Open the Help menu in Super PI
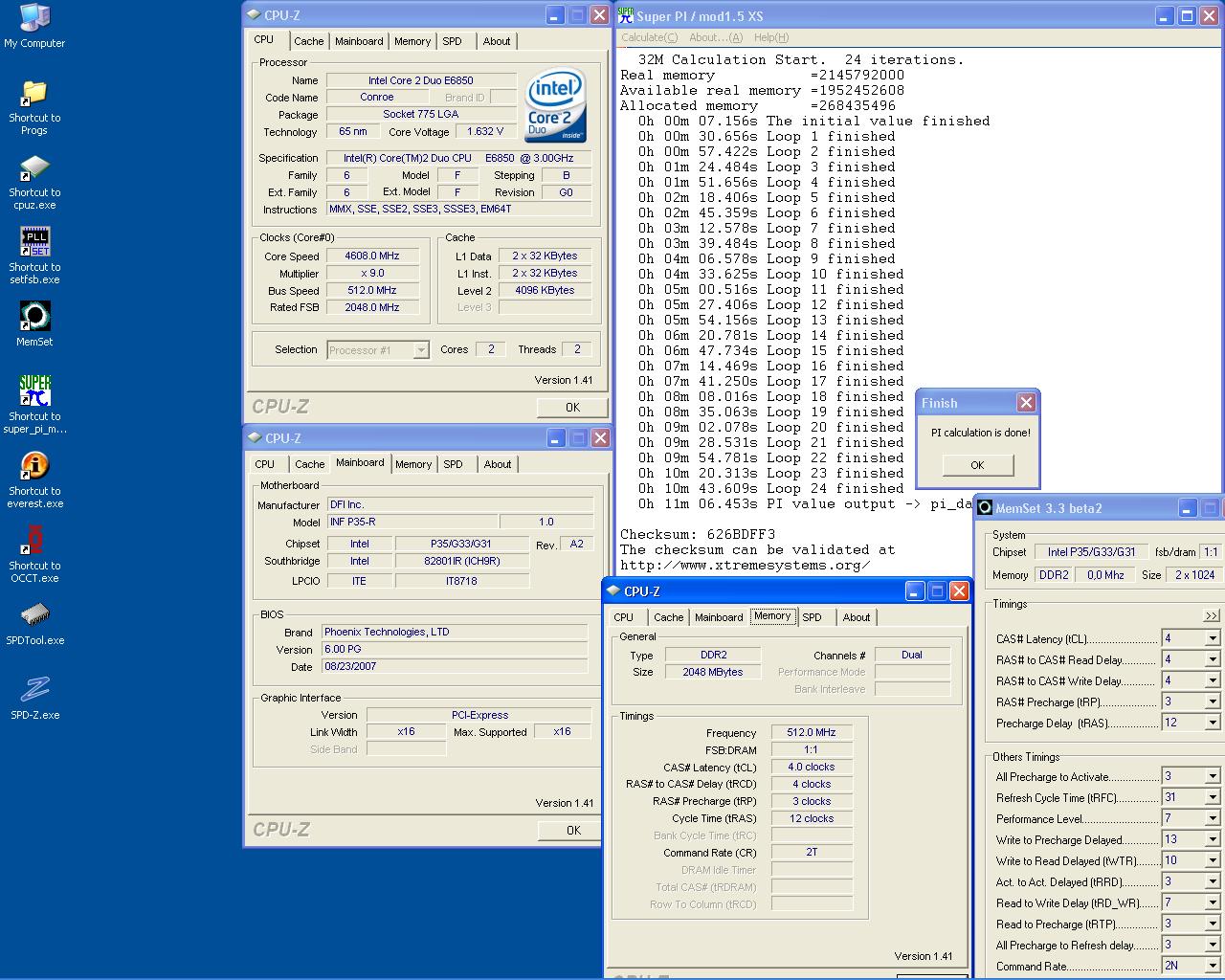1225x980 pixels. point(771,37)
